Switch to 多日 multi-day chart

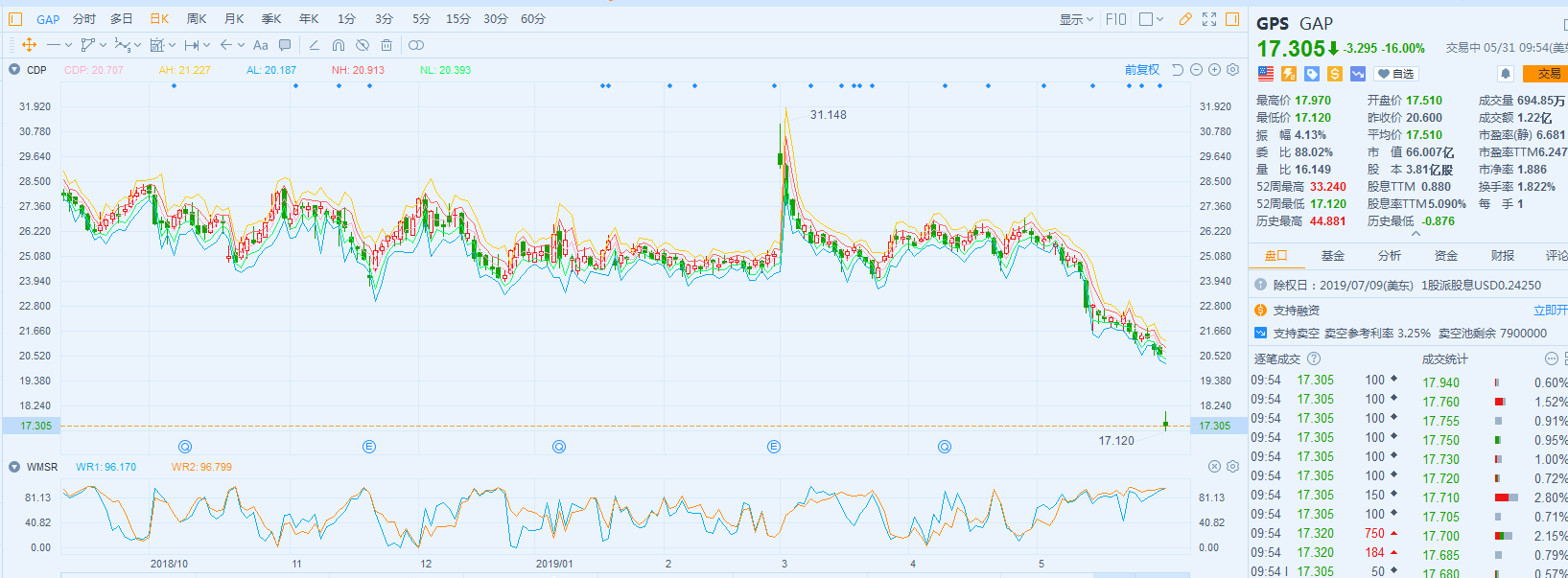122,19
